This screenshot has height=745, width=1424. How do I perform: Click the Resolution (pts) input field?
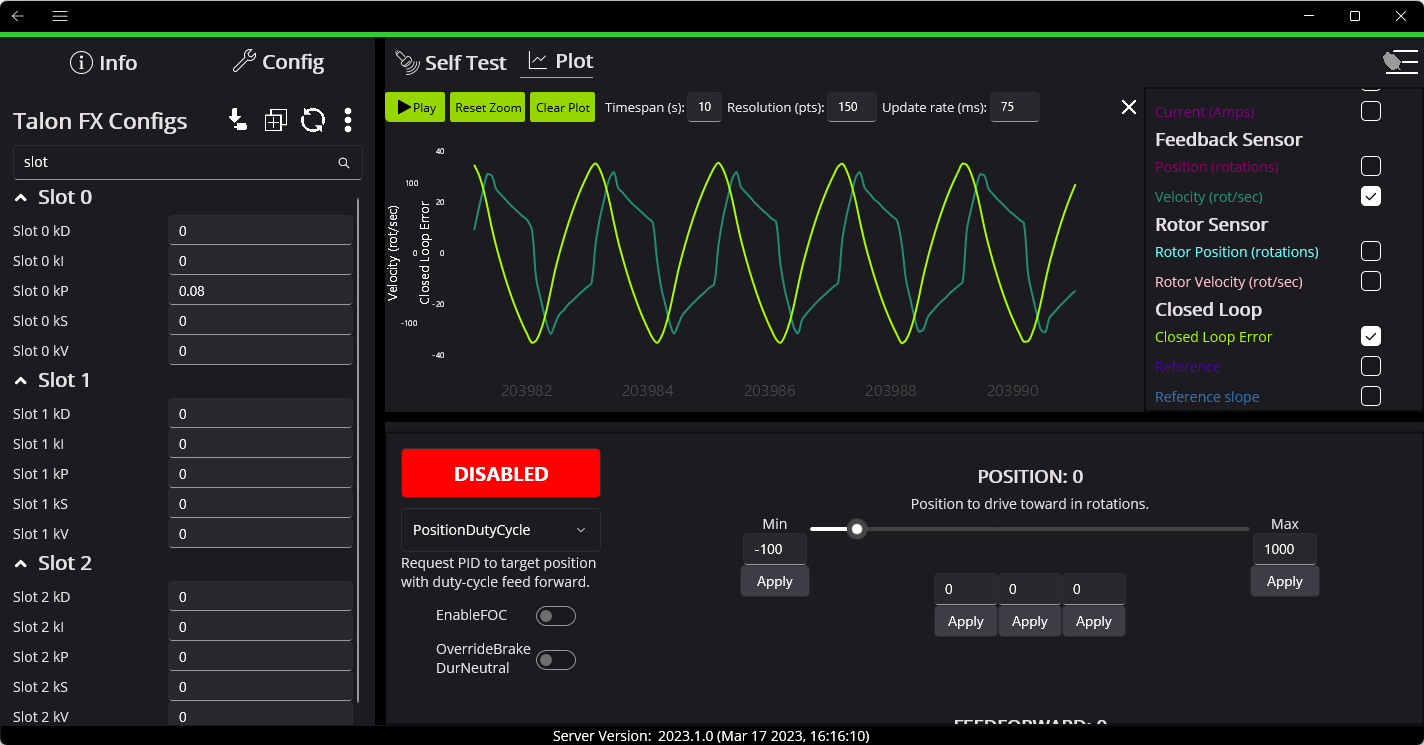[852, 107]
